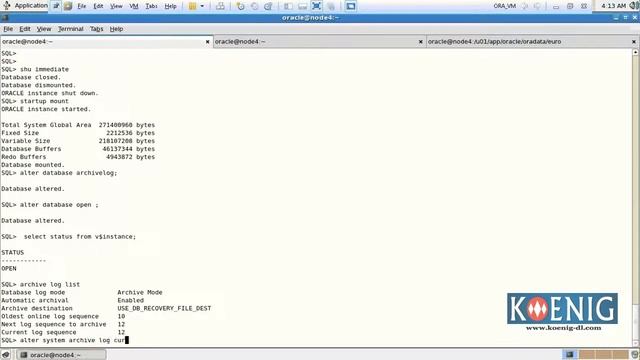Close the first oracle@node4 tab
640x360 pixels.
(x=207, y=42)
